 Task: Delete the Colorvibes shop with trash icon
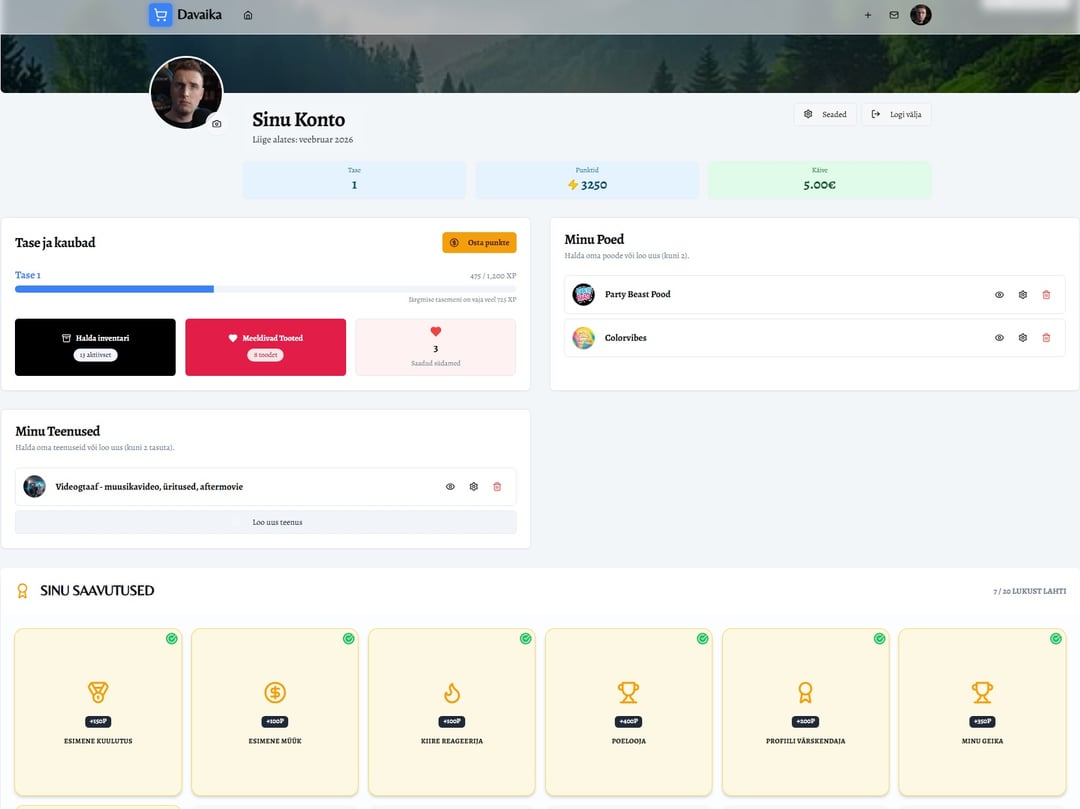1046,338
